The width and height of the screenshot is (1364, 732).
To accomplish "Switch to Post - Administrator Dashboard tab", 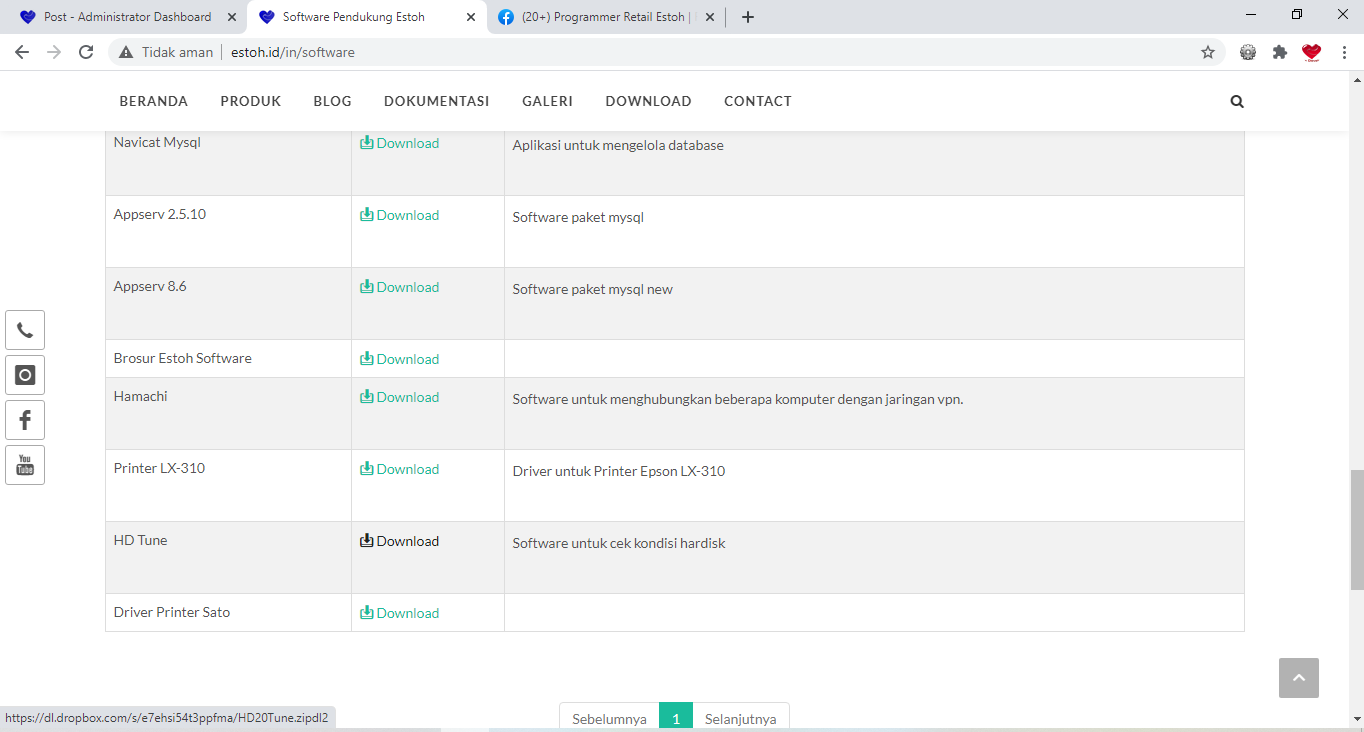I will (x=125, y=17).
